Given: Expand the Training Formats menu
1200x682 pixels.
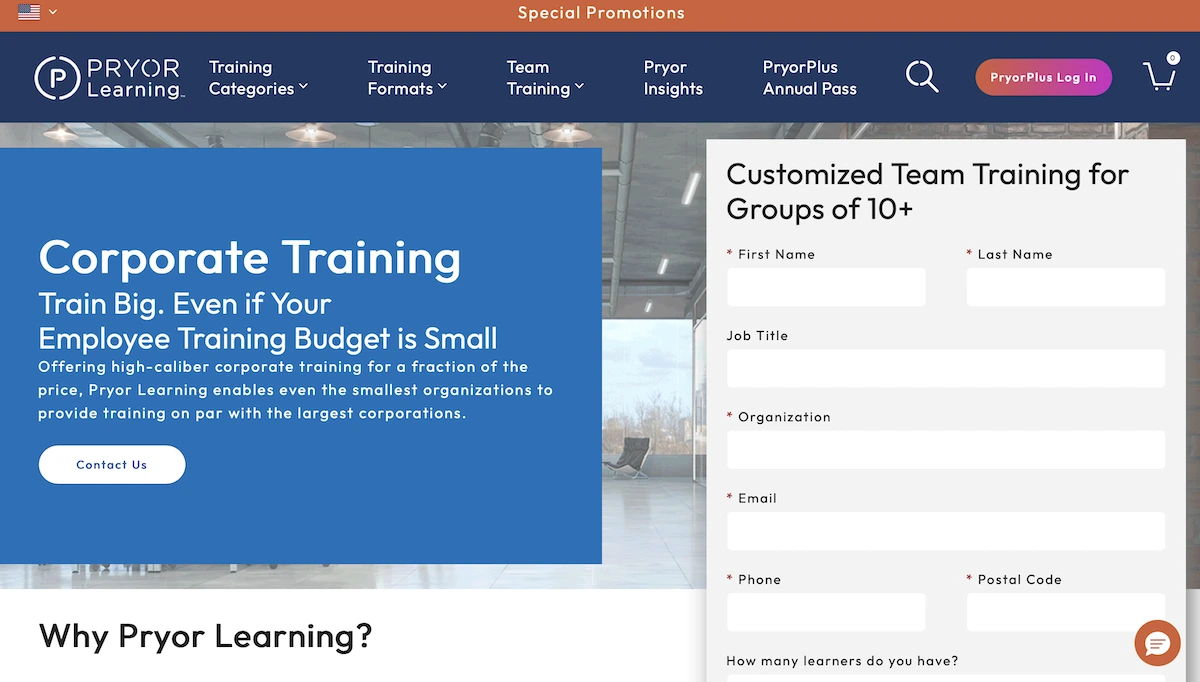Looking at the screenshot, I should tap(407, 78).
